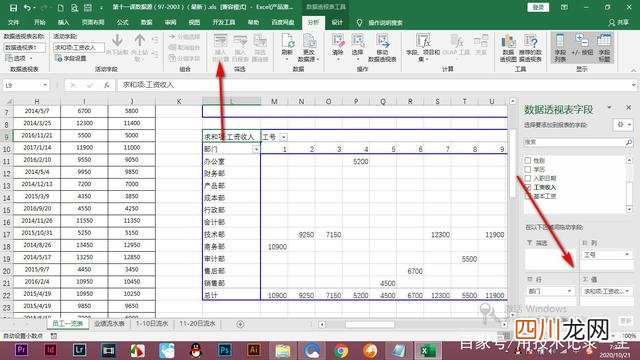Switch to the 1-10日流水 sheet tab

tap(152, 324)
